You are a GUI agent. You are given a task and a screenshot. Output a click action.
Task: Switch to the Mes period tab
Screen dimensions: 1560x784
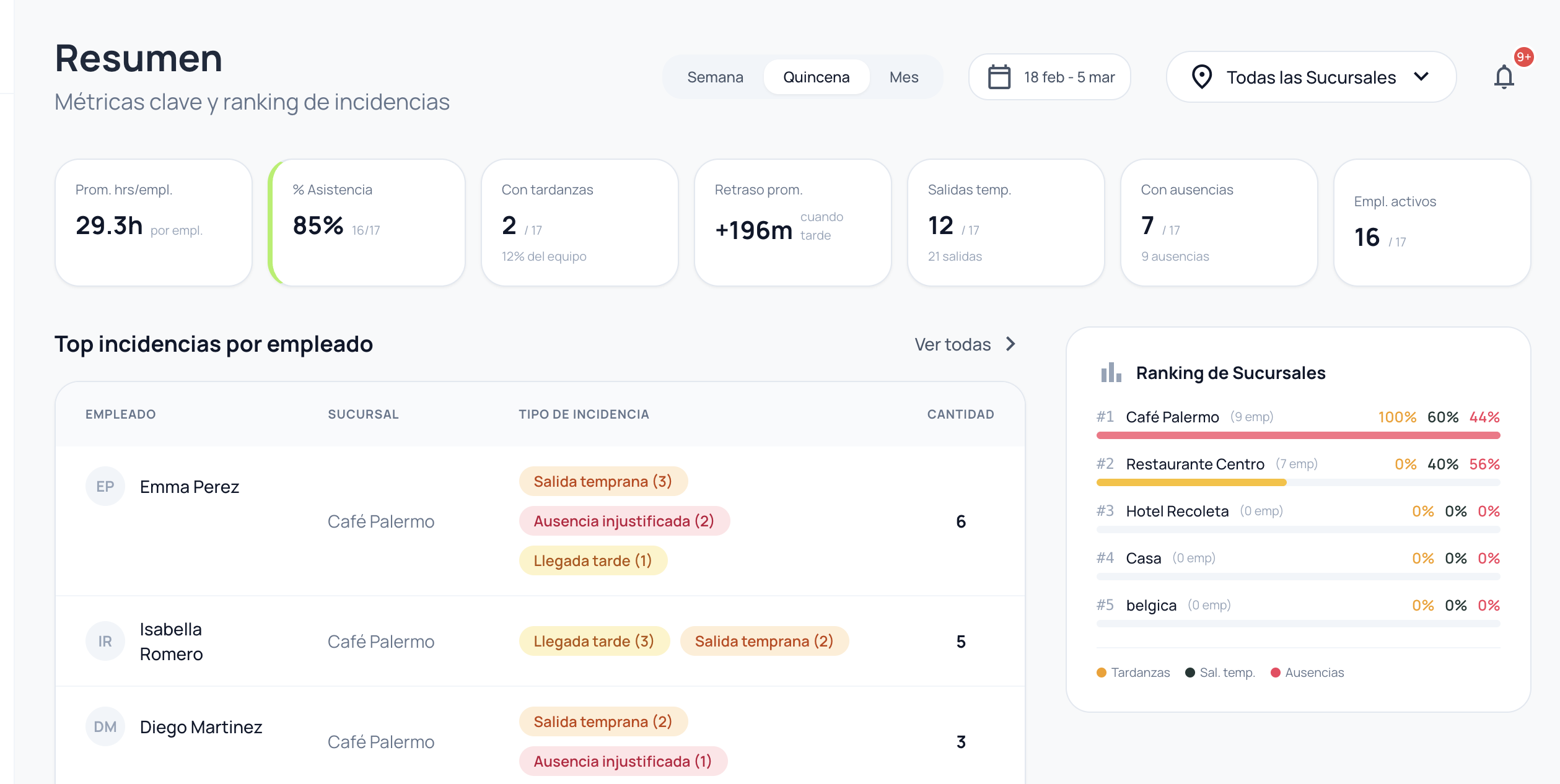[903, 77]
